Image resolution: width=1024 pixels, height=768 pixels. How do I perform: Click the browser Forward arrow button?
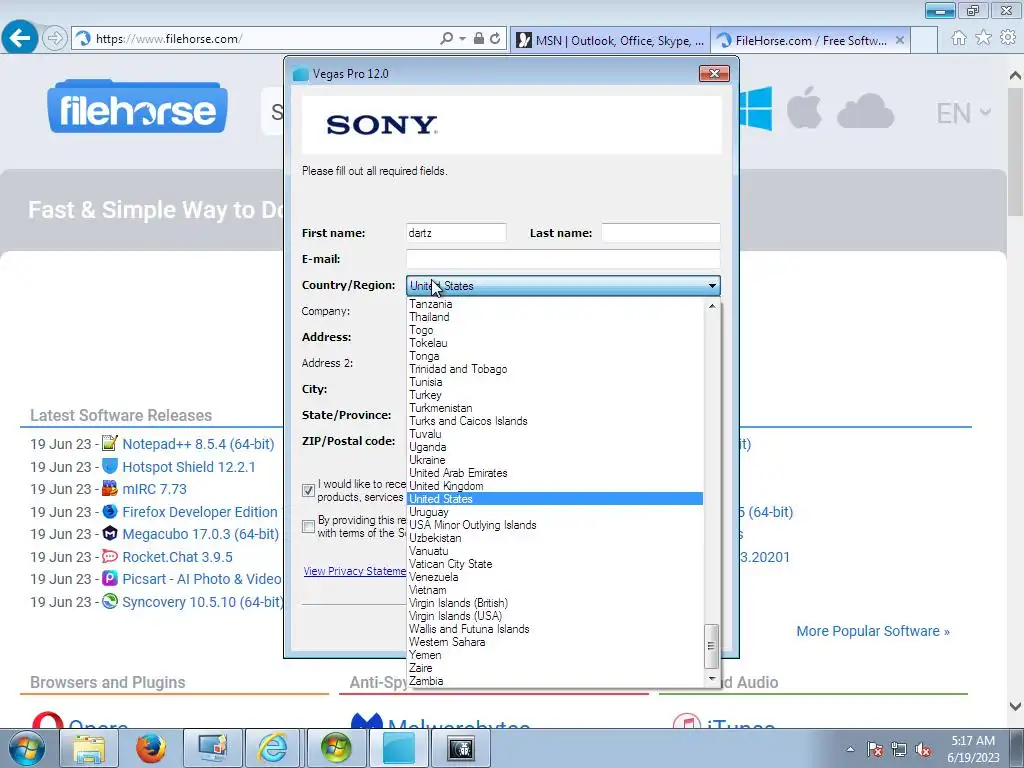click(55, 39)
